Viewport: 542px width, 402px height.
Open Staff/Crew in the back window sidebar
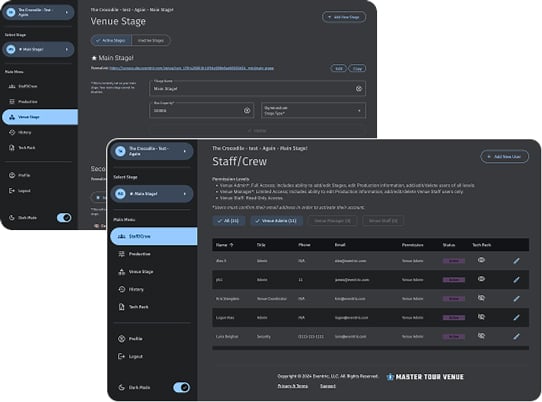[x=40, y=86]
